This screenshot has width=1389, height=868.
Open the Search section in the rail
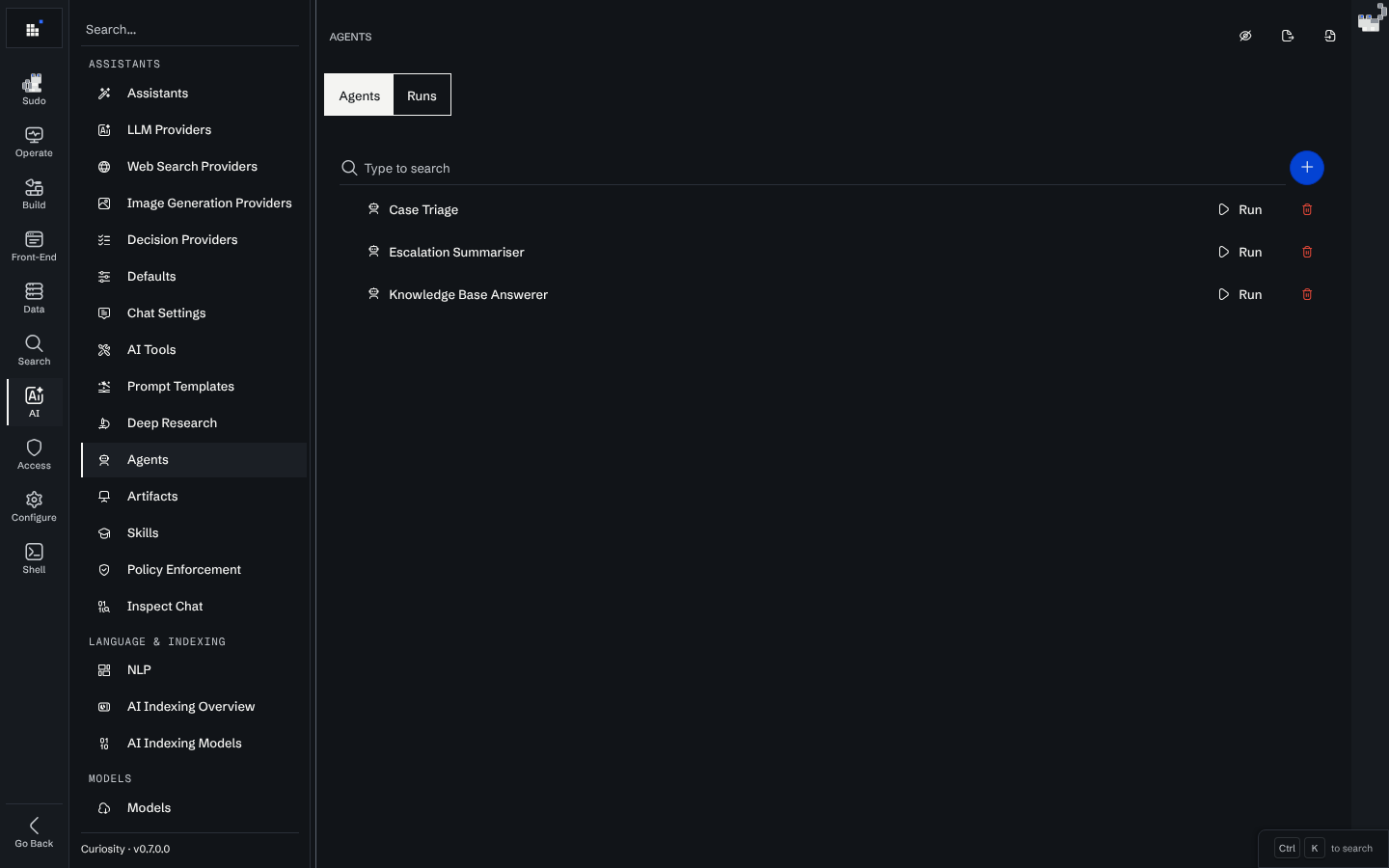click(34, 350)
